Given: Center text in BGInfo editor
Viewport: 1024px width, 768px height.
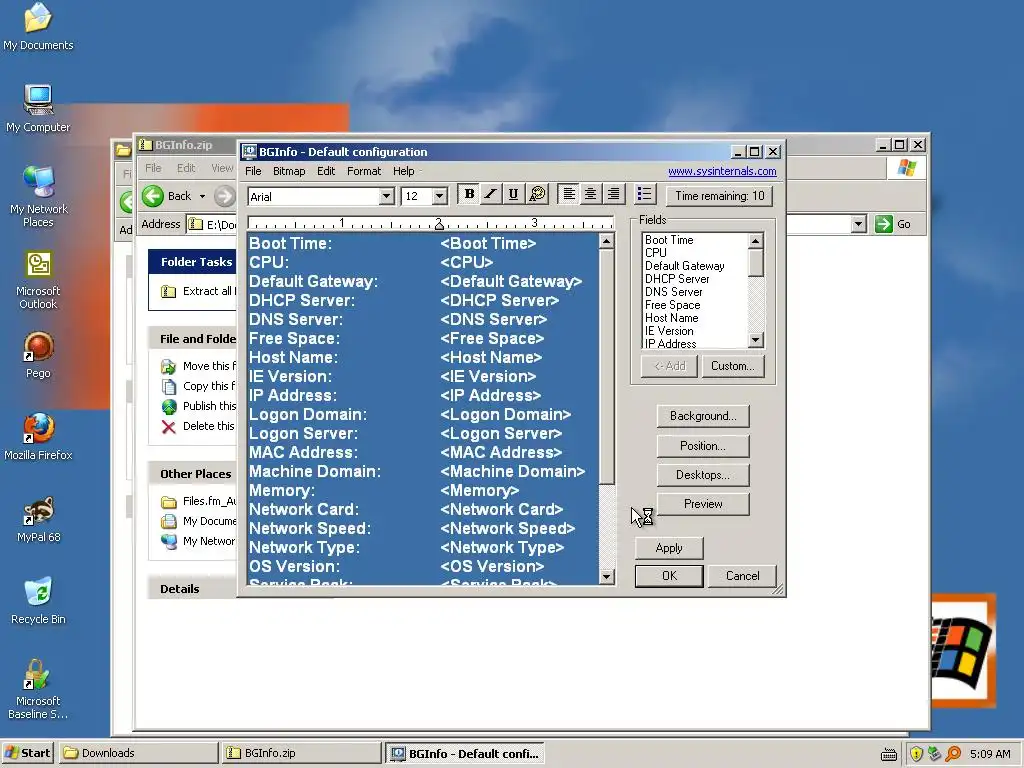Looking at the screenshot, I should coord(590,194).
